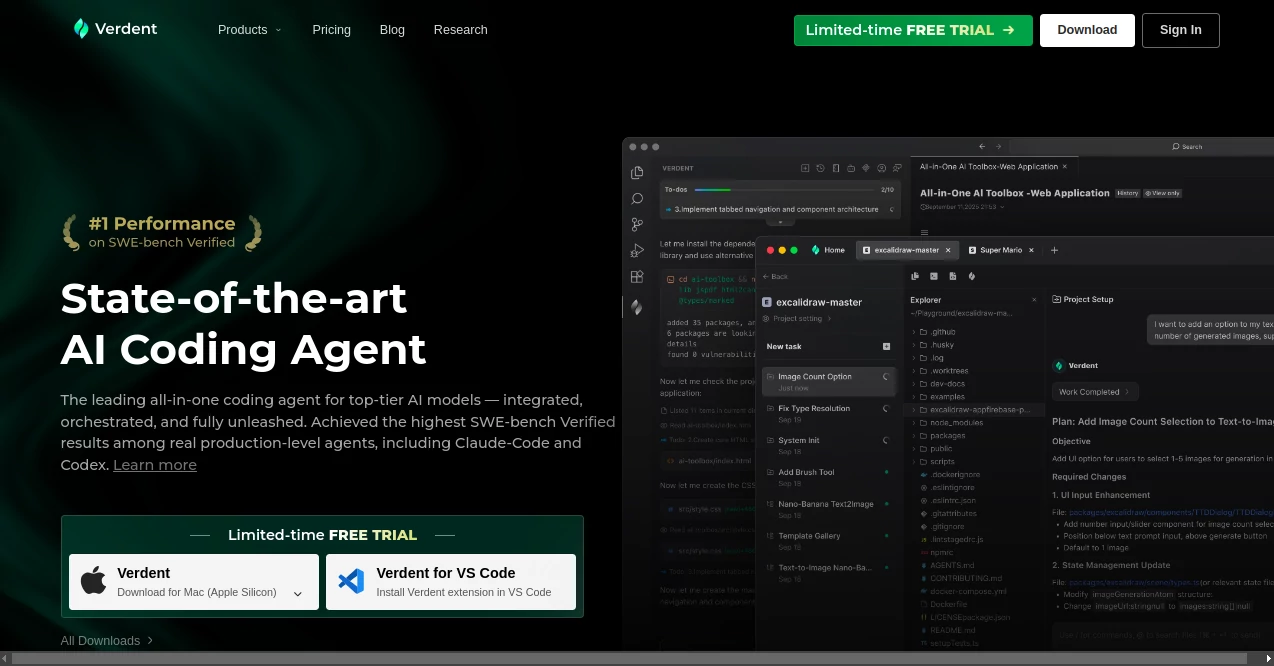Click the Limited-time FREE TRIAL button

[912, 30]
